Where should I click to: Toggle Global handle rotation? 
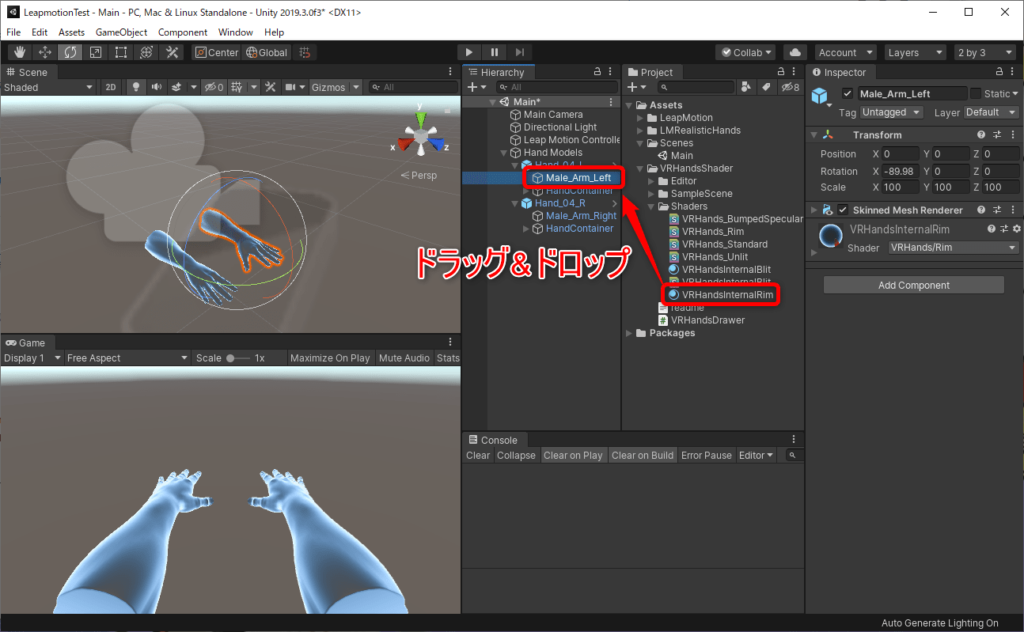click(x=266, y=52)
